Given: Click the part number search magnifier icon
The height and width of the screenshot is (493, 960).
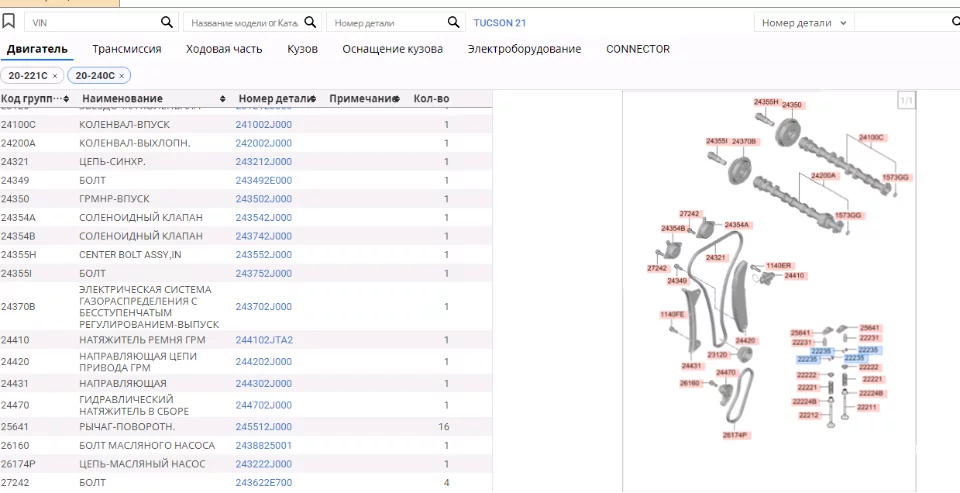Looking at the screenshot, I should pos(453,22).
